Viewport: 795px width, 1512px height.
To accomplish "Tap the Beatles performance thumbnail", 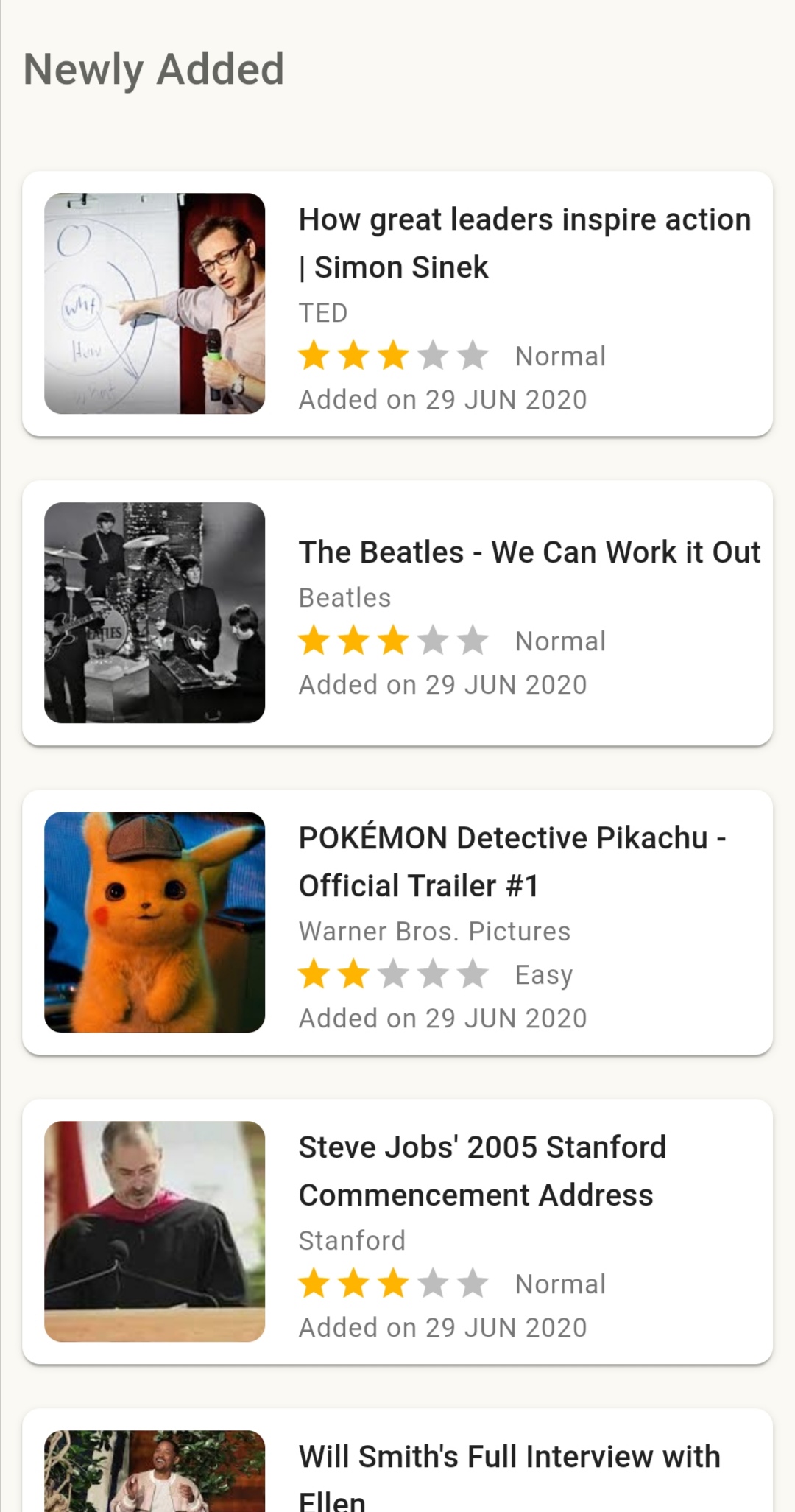I will 155,613.
